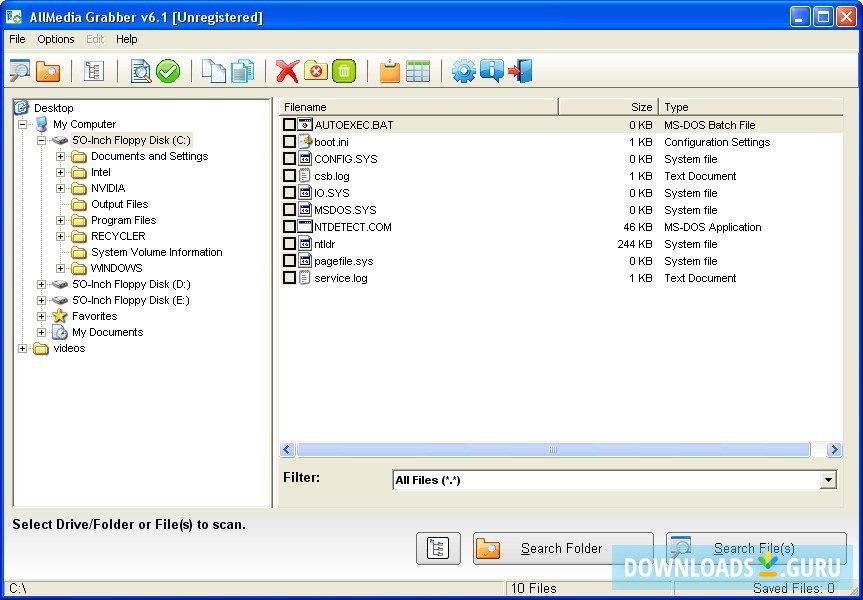The image size is (863, 600).
Task: Click the green trash bin icon
Action: tap(344, 71)
